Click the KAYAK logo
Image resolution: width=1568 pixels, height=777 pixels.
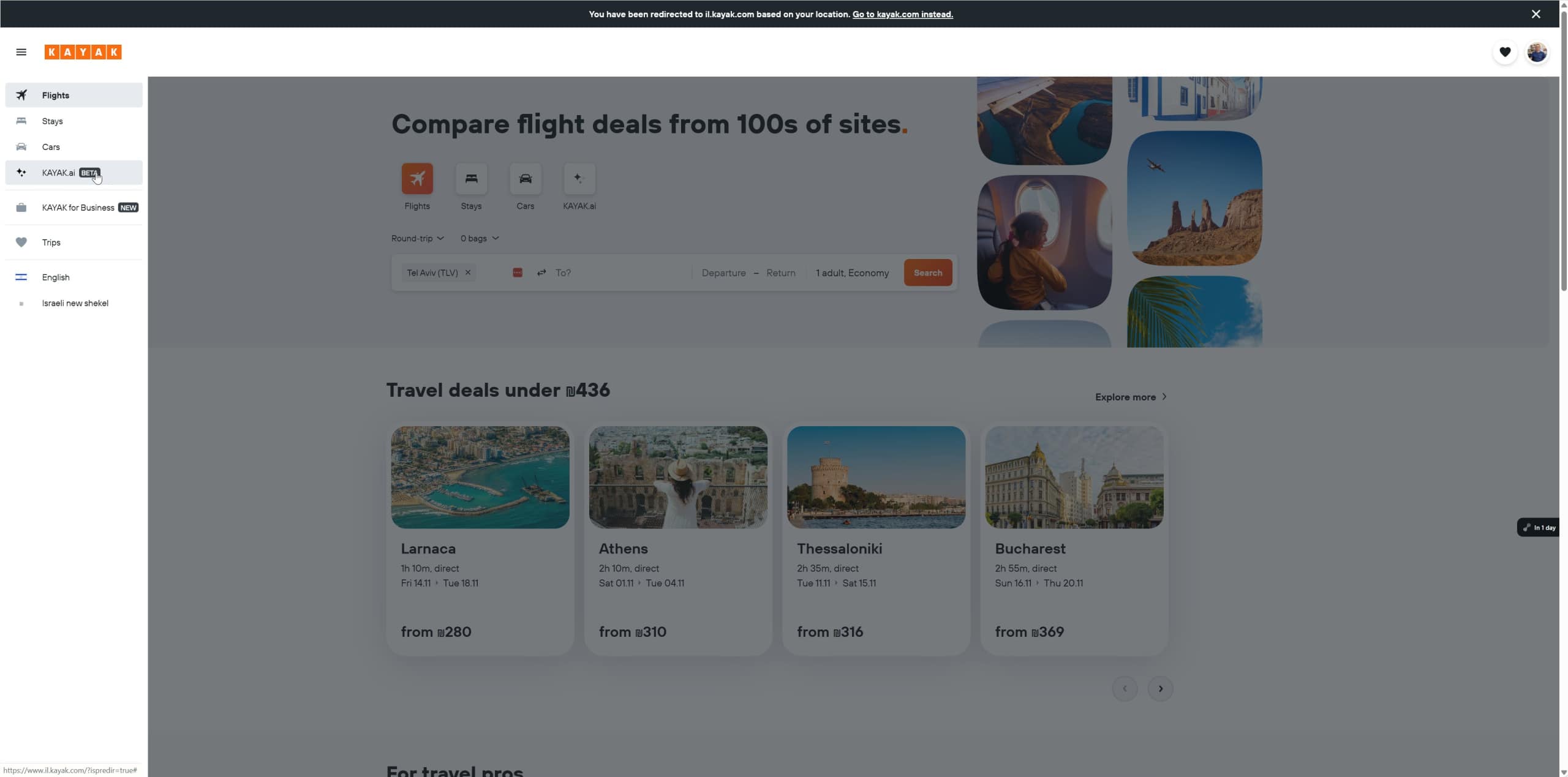[83, 52]
